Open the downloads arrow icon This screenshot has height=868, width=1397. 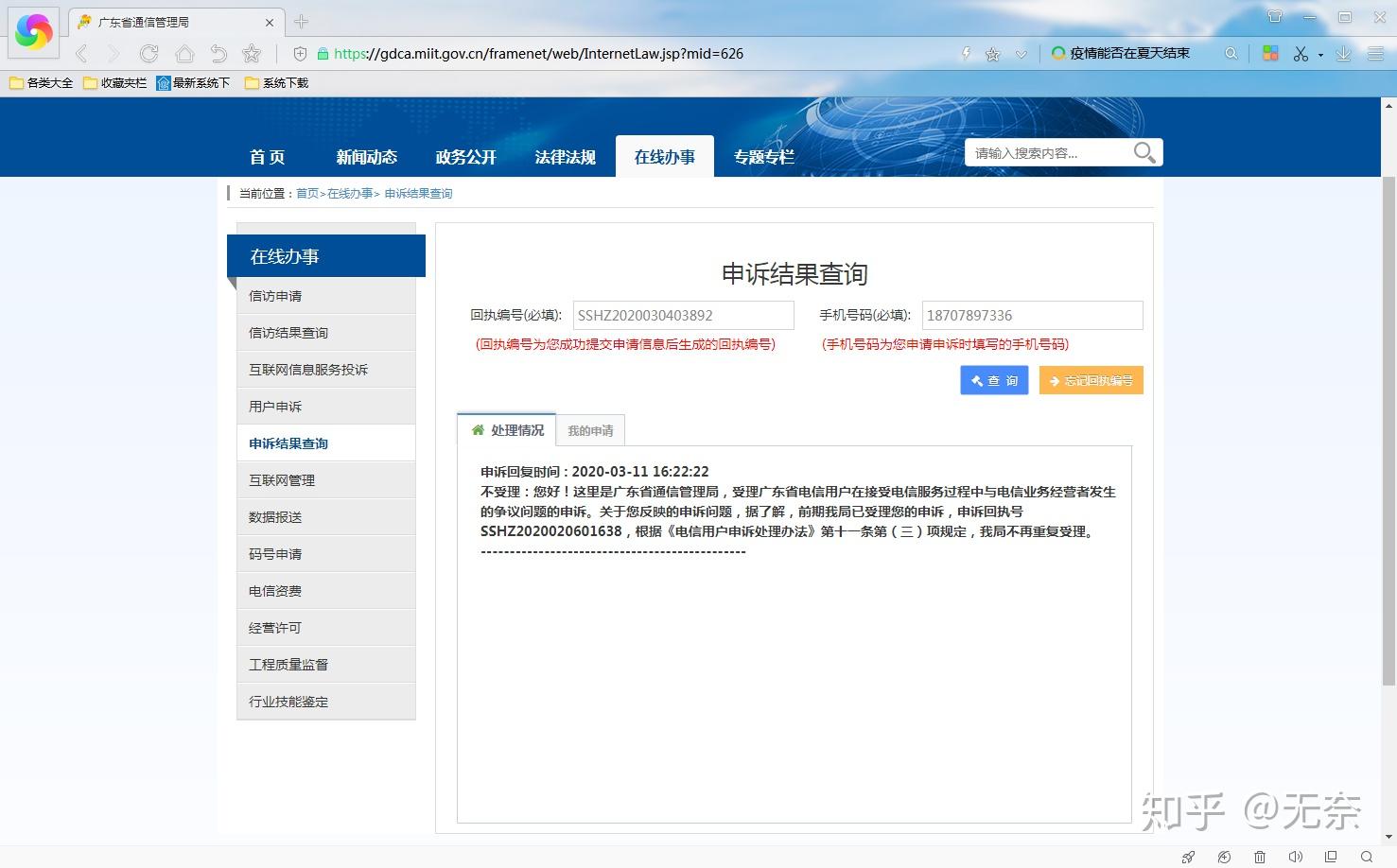coord(1343,54)
